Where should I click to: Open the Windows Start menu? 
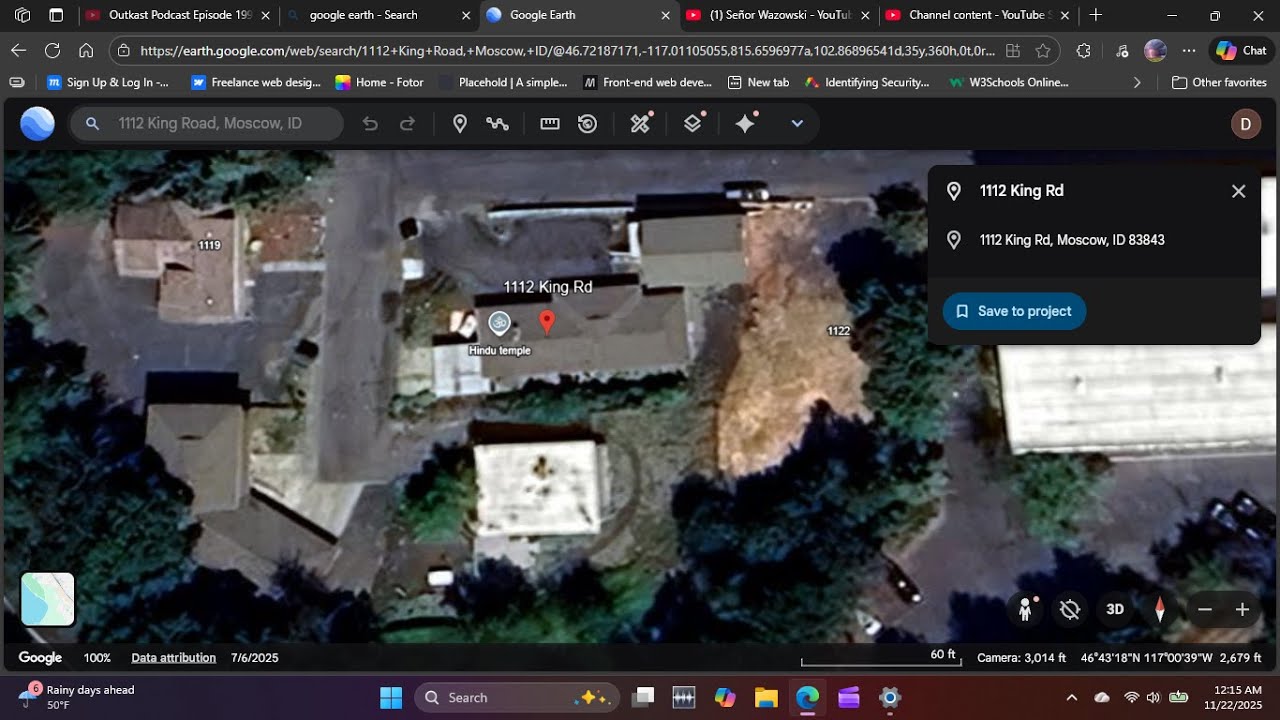click(x=391, y=697)
